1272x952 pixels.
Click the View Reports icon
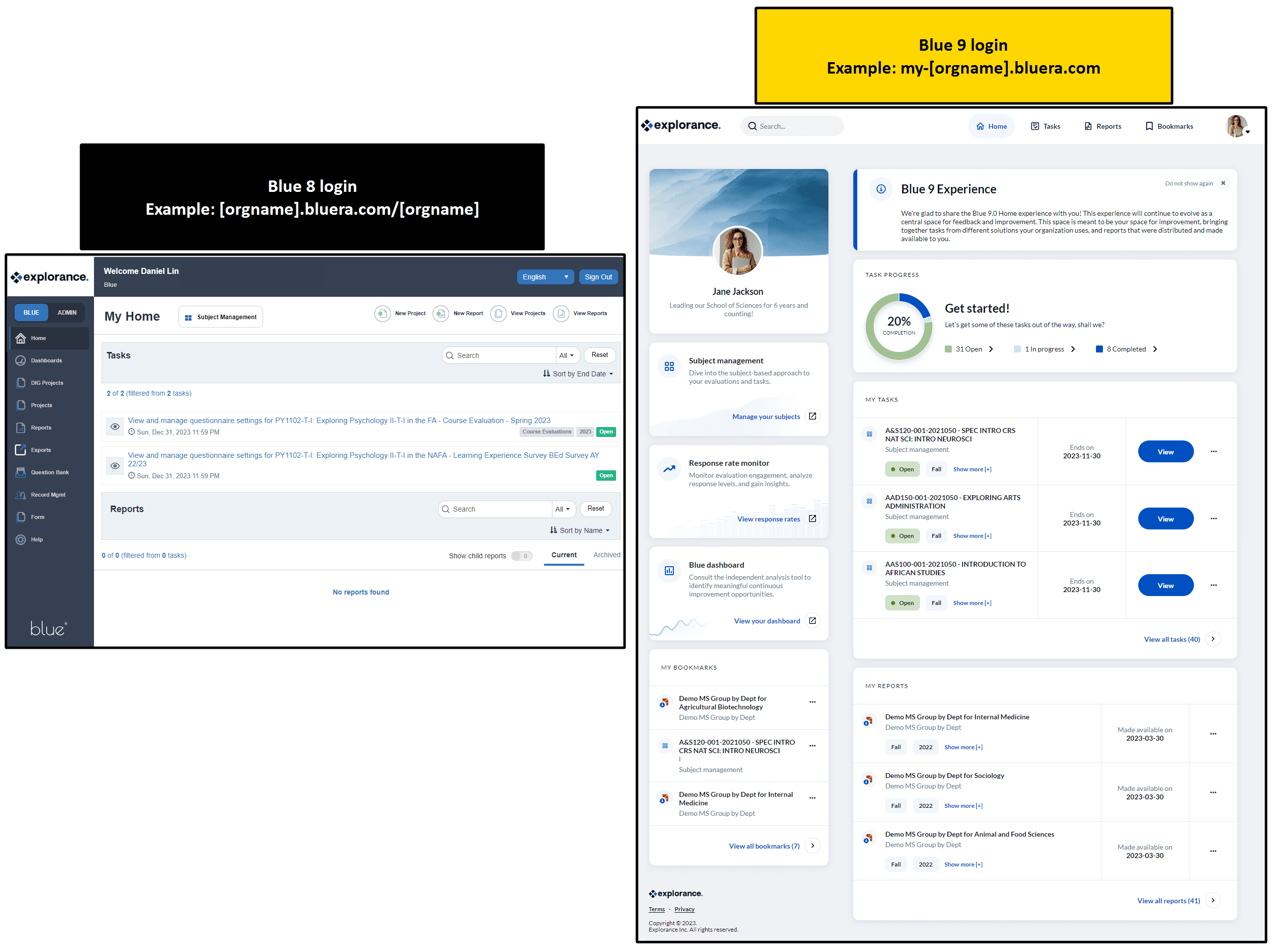tap(561, 314)
